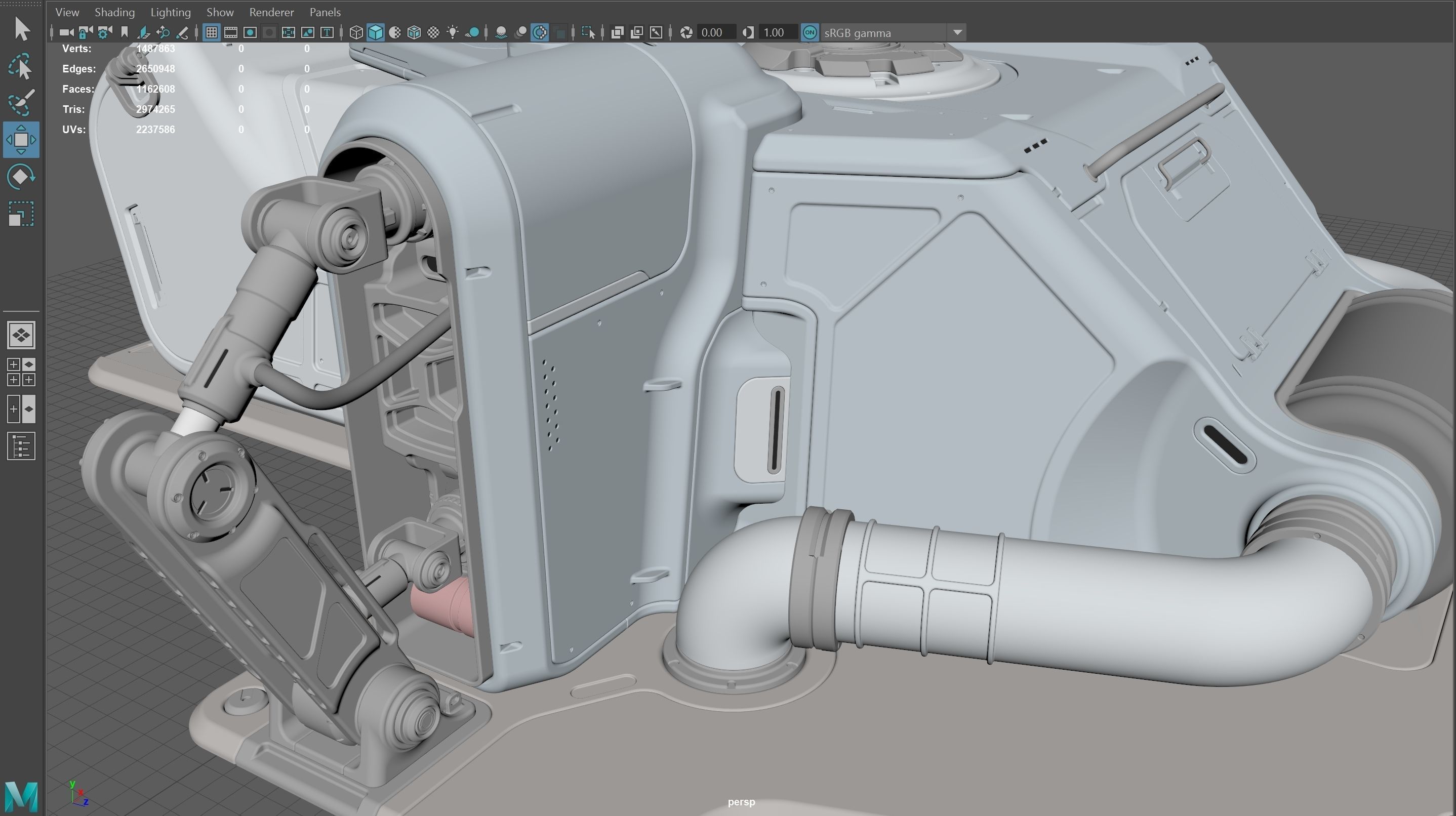Click the Exposure aperture icon
The image size is (1456, 816).
pos(686,33)
